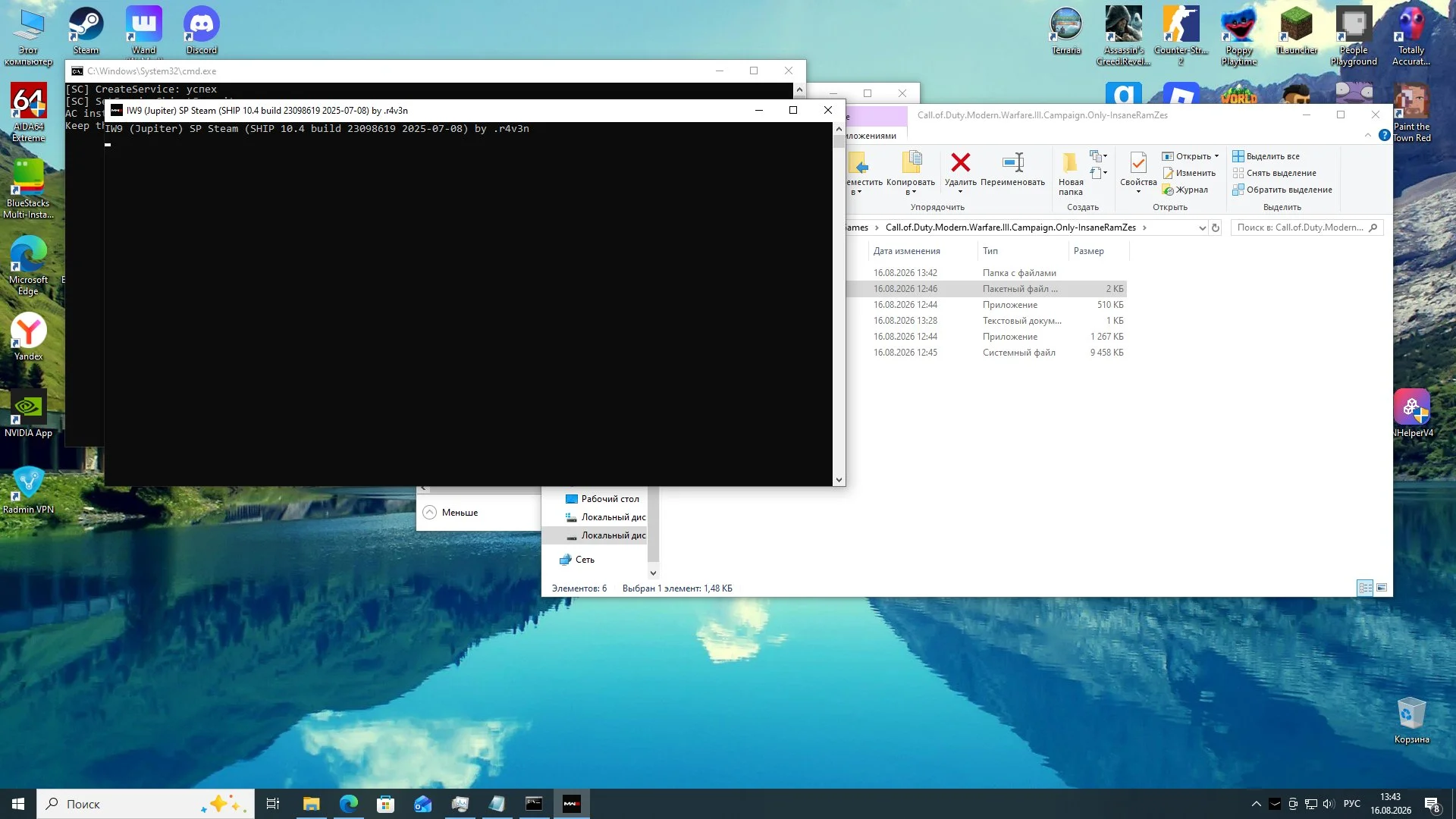Screen dimensions: 1456x819
Task: Click the IW9 console scrollbar down arrow
Action: tap(839, 480)
